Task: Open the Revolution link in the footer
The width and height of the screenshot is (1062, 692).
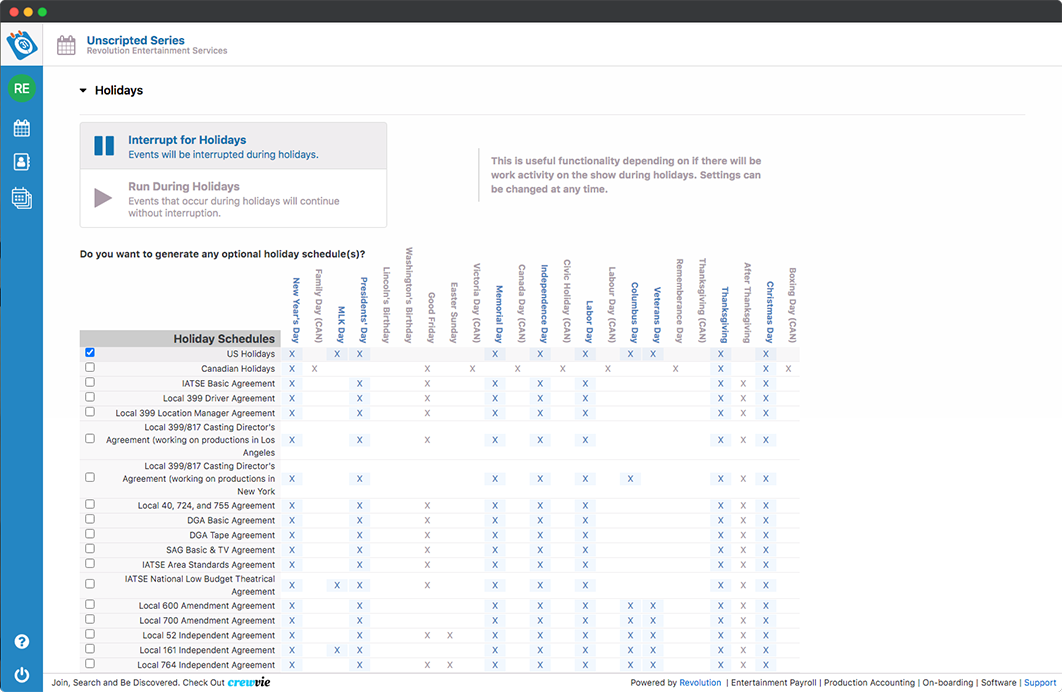Action: (x=700, y=683)
